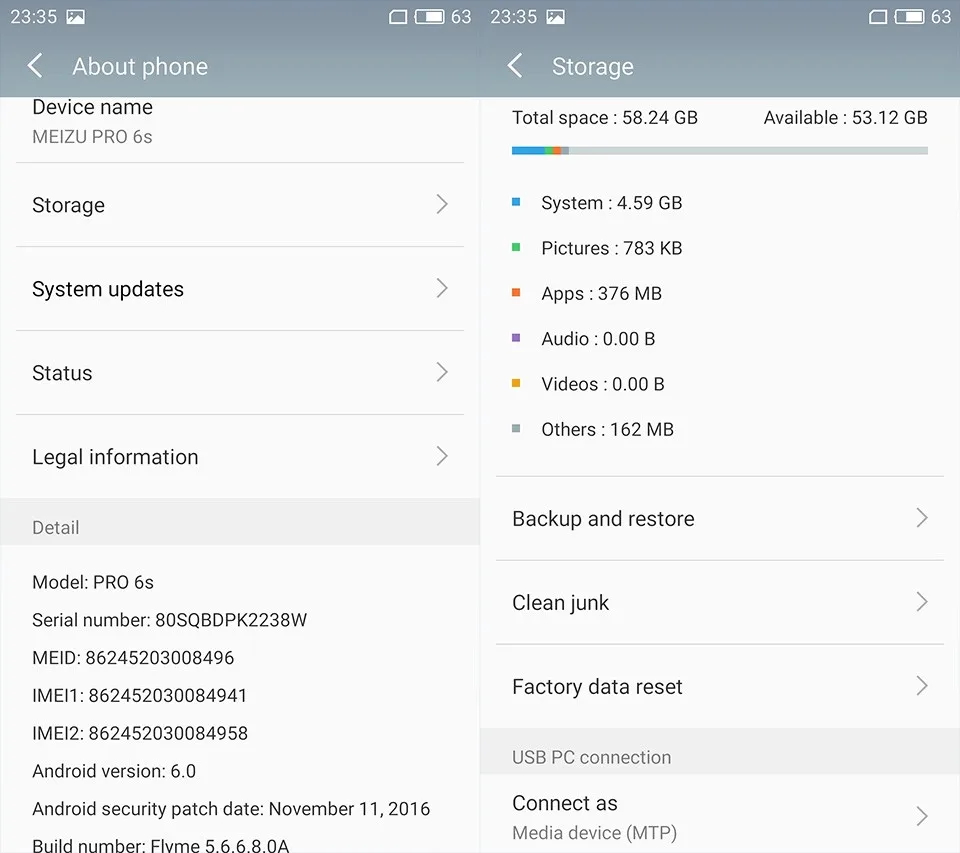Open the Status row chevron

[x=442, y=372]
